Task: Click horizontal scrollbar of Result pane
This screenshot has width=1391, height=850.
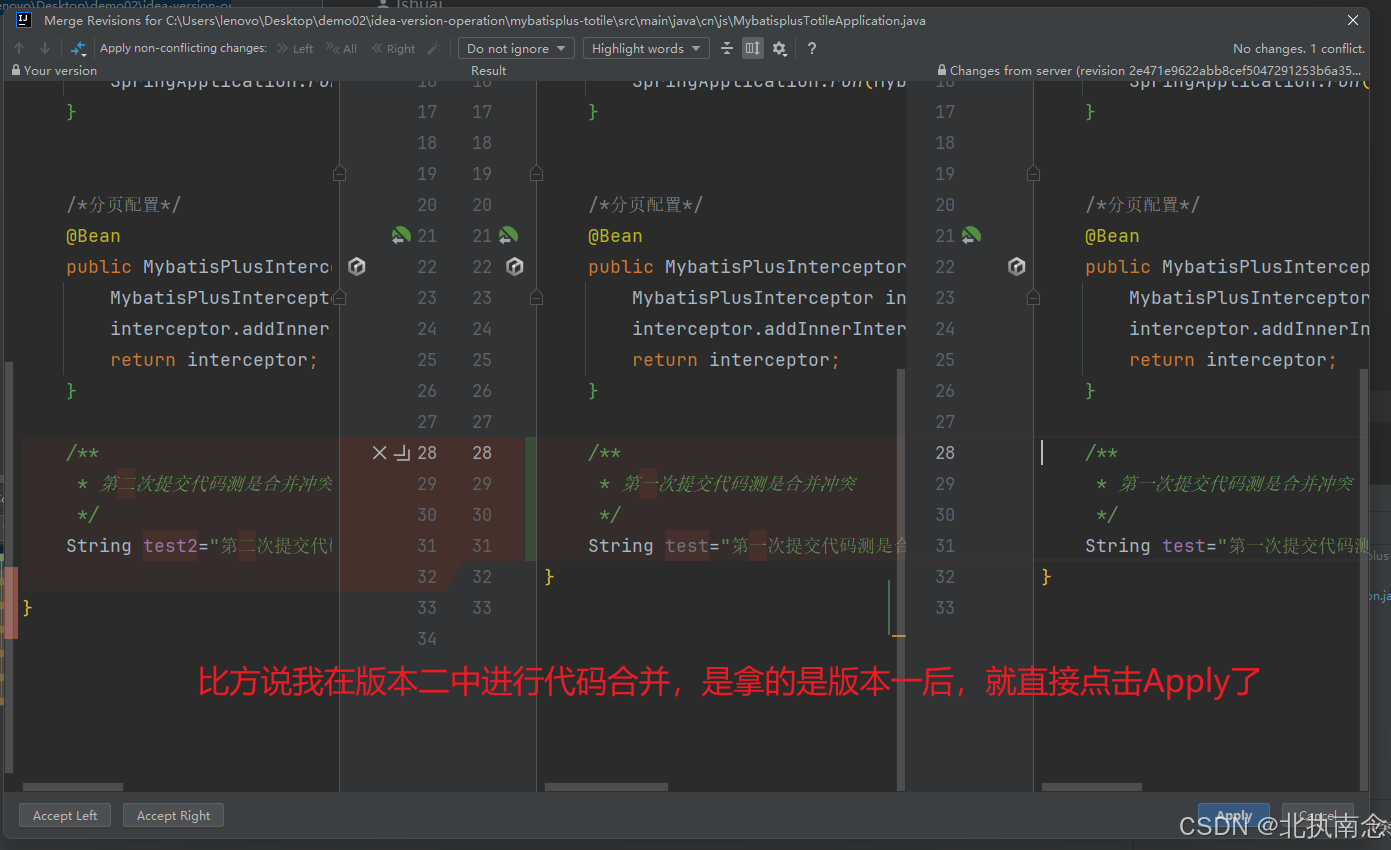Action: point(606,787)
